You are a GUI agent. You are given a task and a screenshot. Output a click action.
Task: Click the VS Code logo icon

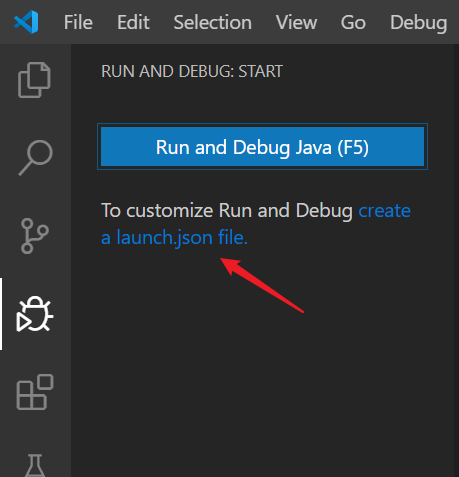(x=26, y=22)
